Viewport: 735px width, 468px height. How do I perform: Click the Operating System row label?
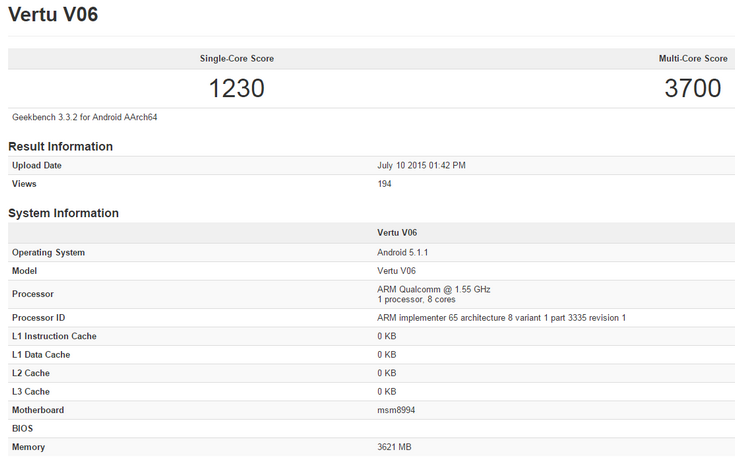pyautogui.click(x=48, y=252)
